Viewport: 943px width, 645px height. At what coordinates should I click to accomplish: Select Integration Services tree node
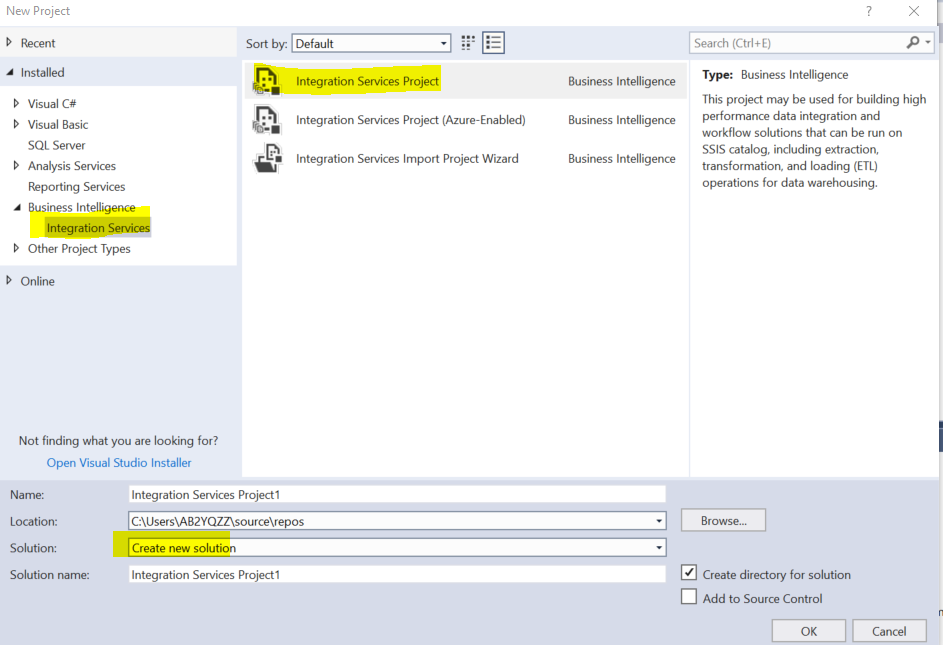pos(98,228)
